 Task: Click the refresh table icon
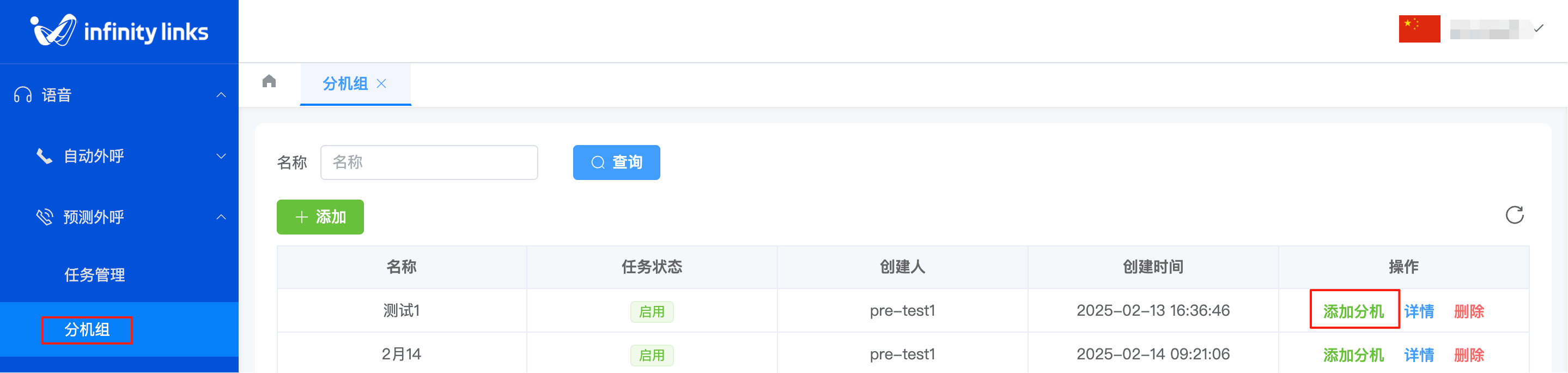tap(1514, 215)
